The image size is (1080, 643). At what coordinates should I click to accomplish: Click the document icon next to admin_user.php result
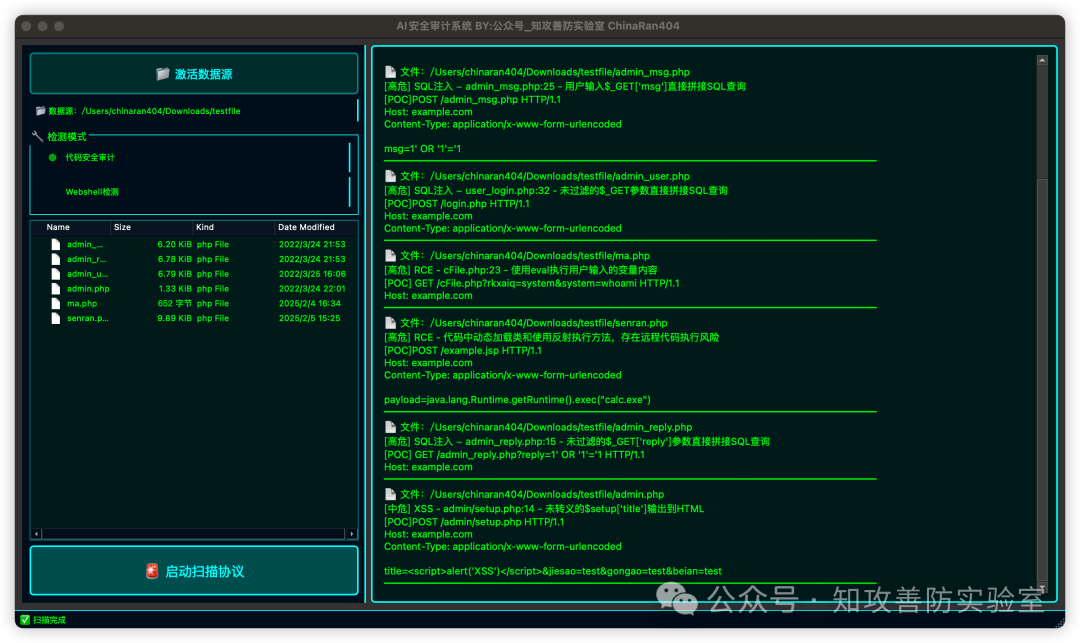click(391, 176)
